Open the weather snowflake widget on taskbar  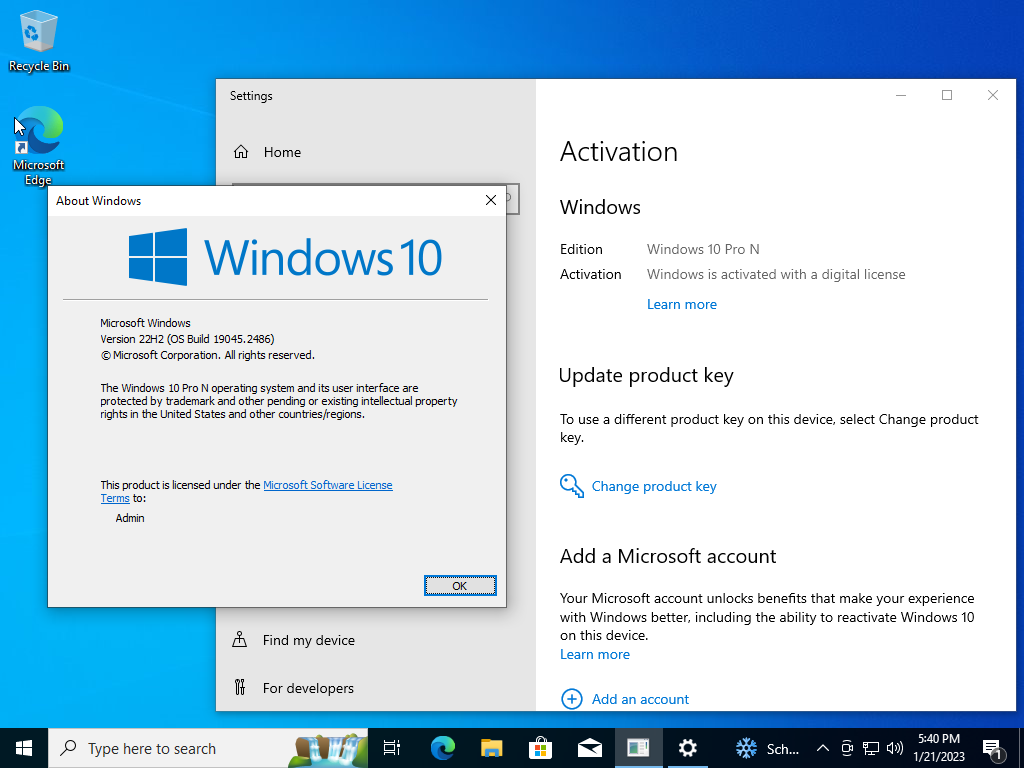pos(767,748)
